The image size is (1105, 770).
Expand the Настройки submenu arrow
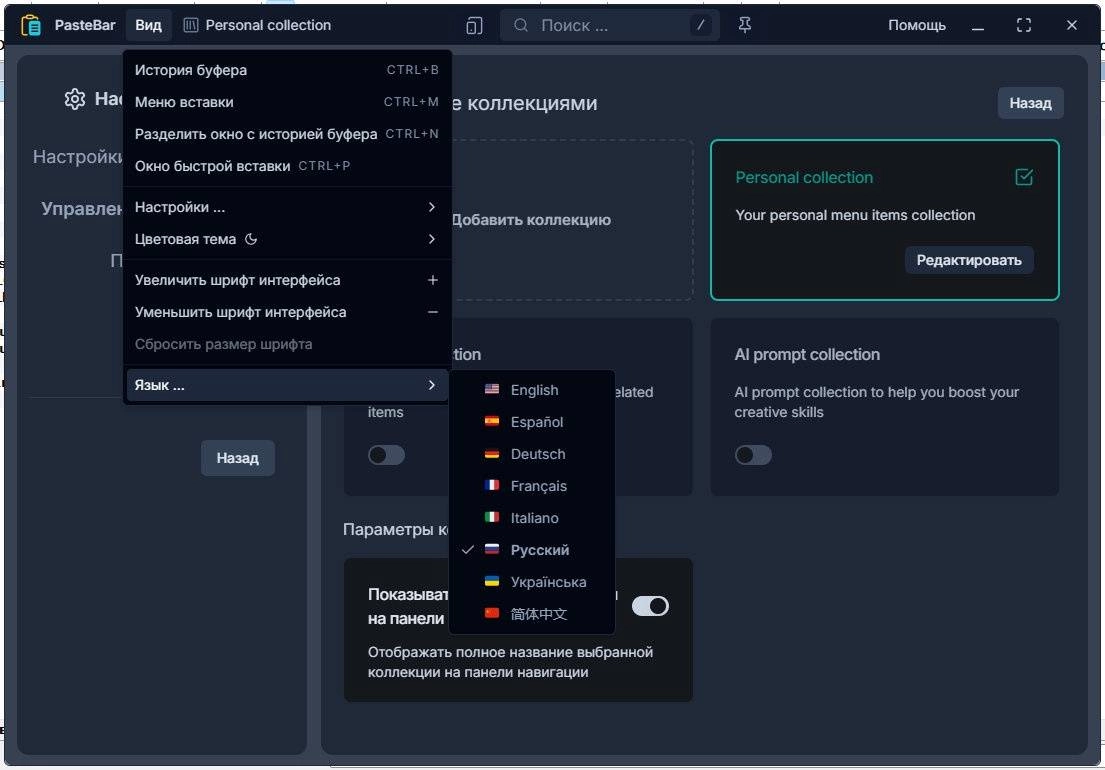tap(432, 207)
